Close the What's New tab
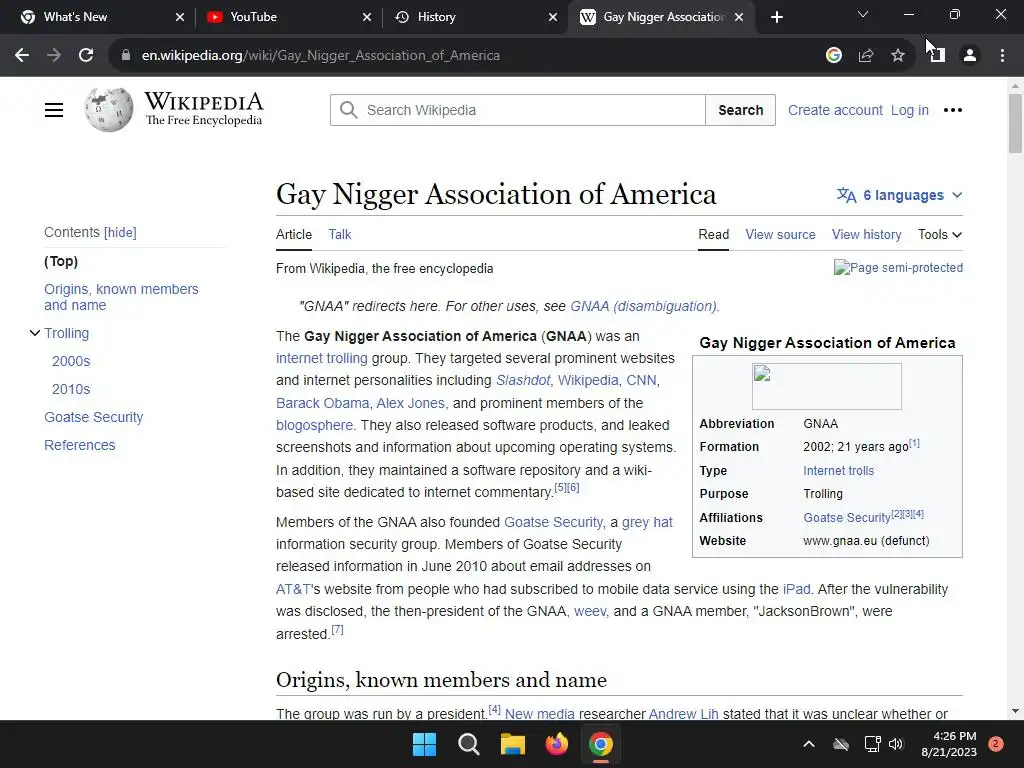This screenshot has height=768, width=1024. [180, 17]
